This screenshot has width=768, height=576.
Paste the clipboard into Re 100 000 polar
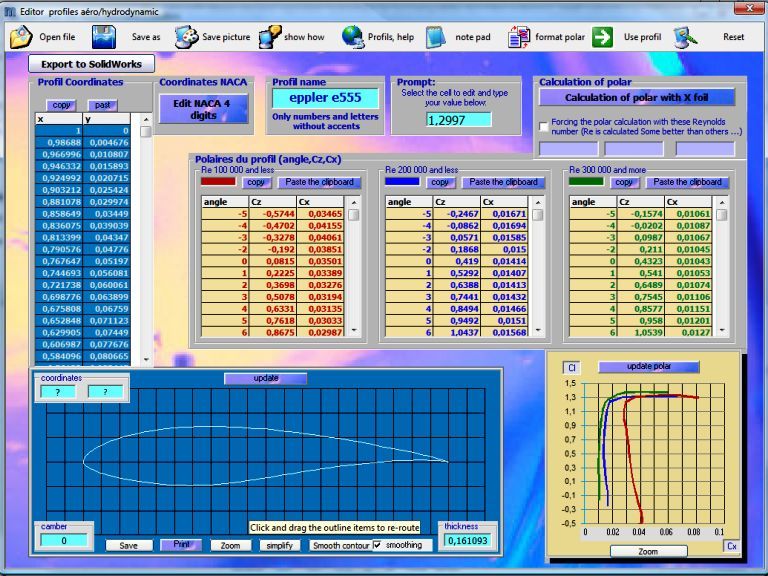point(319,182)
